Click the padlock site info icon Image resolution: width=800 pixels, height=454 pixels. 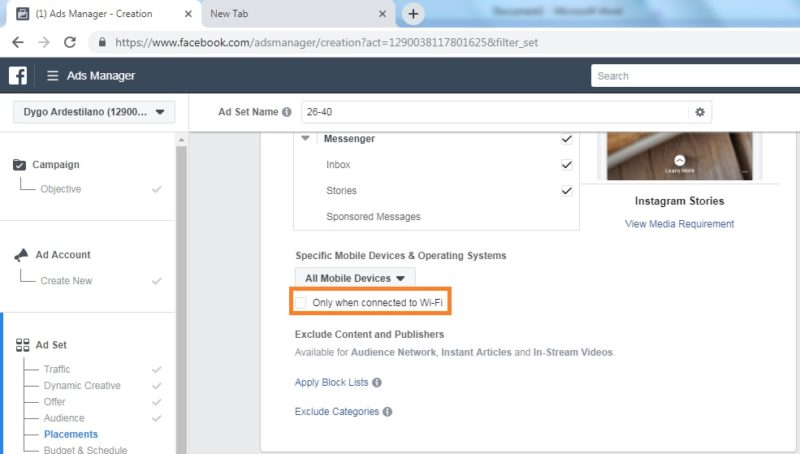[x=102, y=42]
